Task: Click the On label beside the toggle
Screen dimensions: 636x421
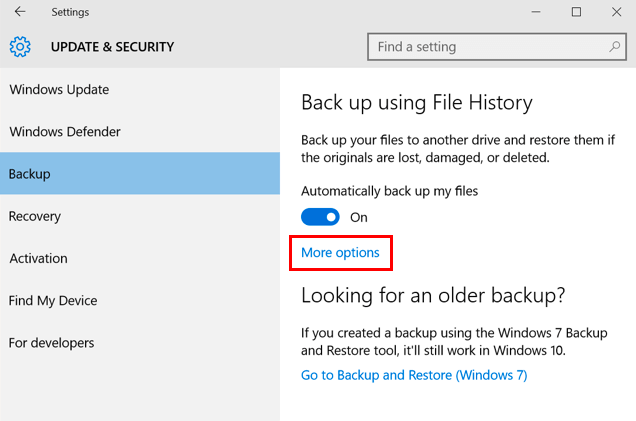Action: (x=359, y=217)
